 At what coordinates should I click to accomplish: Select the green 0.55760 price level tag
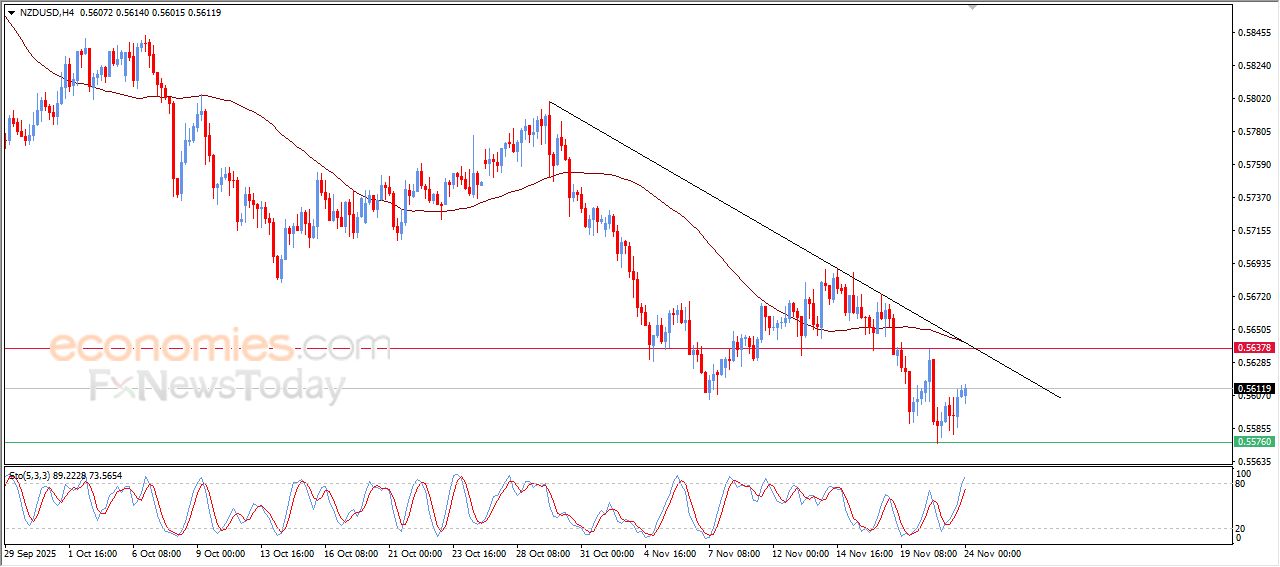point(1254,441)
